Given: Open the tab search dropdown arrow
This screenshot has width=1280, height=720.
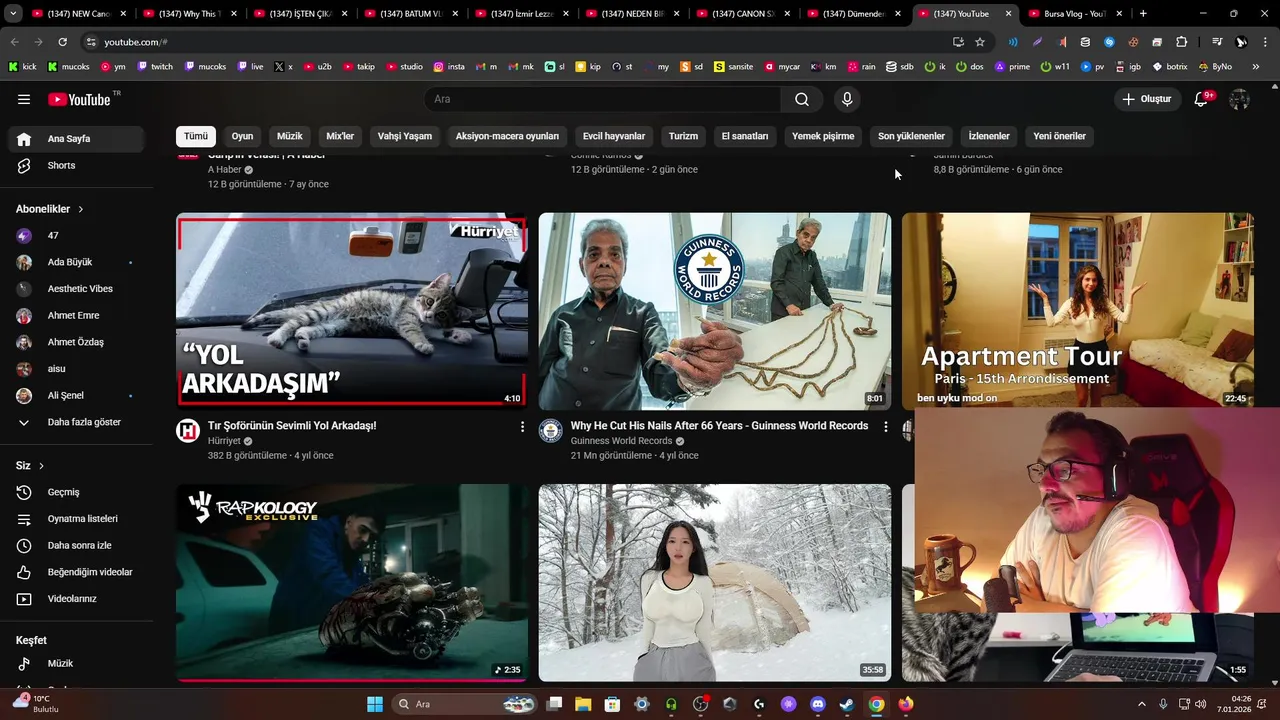Looking at the screenshot, I should click(13, 14).
